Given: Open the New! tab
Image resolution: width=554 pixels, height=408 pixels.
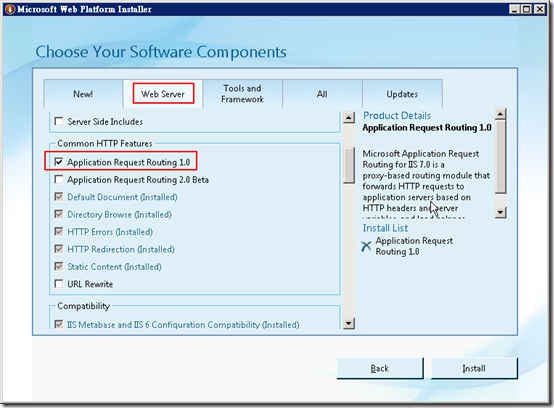Looking at the screenshot, I should tap(83, 94).
